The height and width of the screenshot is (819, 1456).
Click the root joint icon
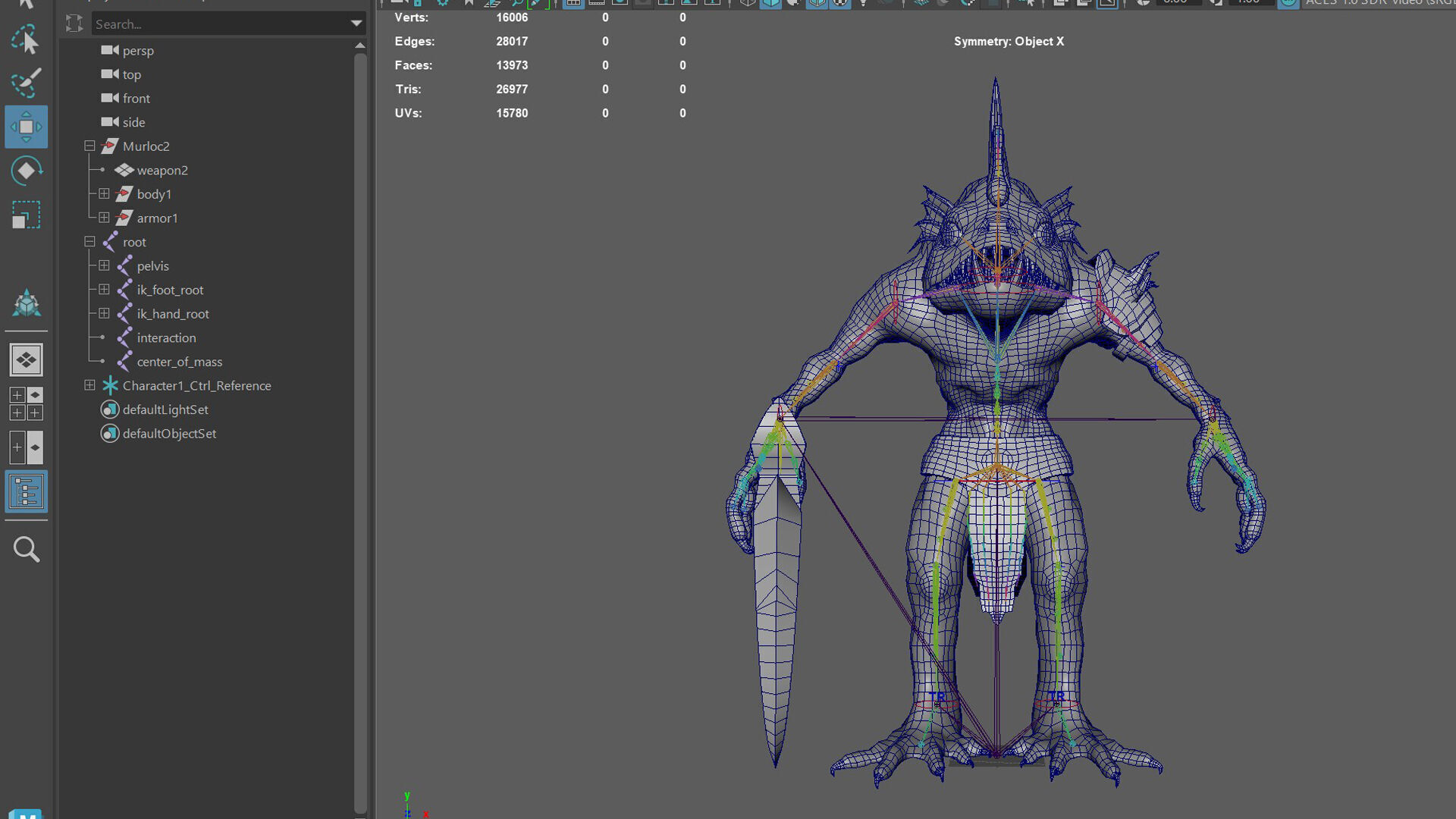click(110, 242)
